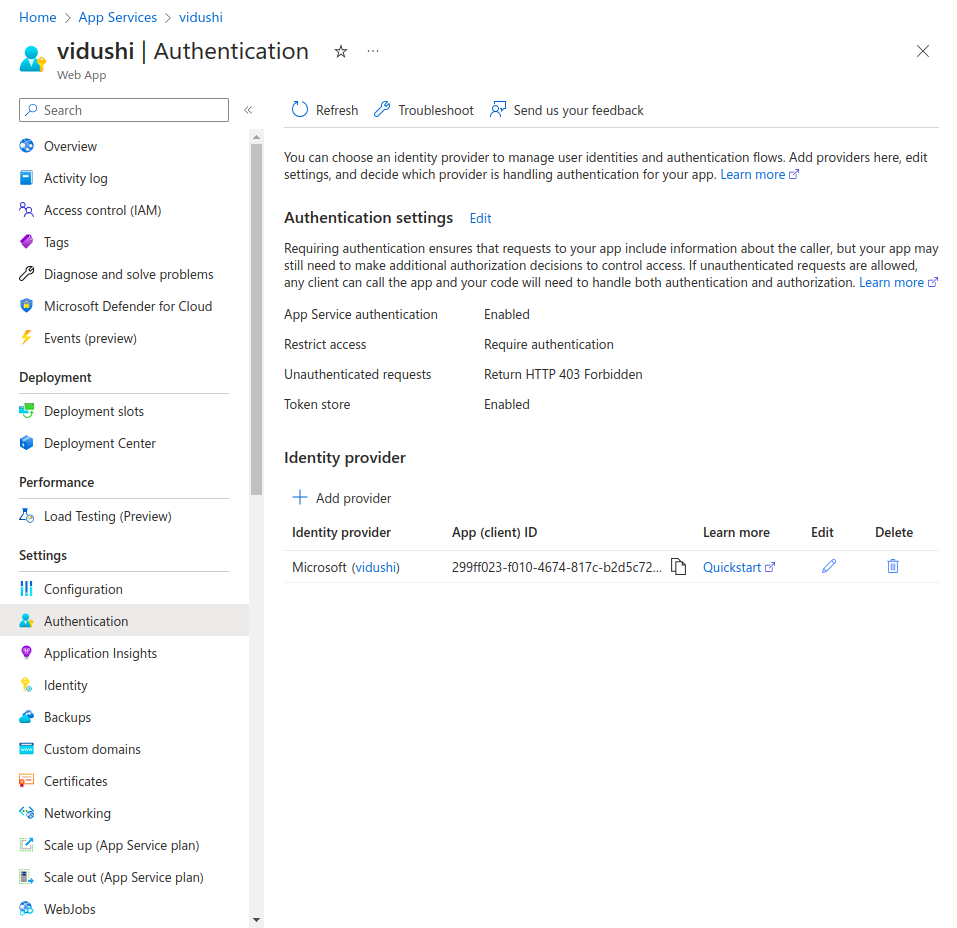Open the vidushi app registration link
The width and height of the screenshot is (957, 928).
tap(375, 567)
